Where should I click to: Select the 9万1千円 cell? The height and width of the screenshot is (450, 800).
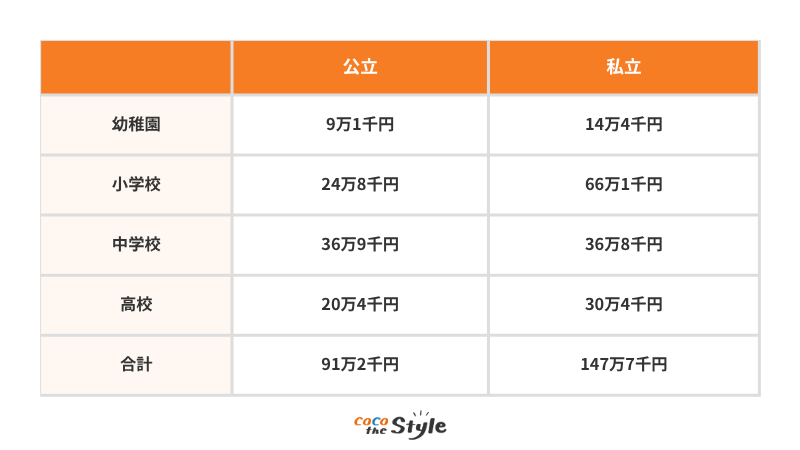[x=360, y=124]
